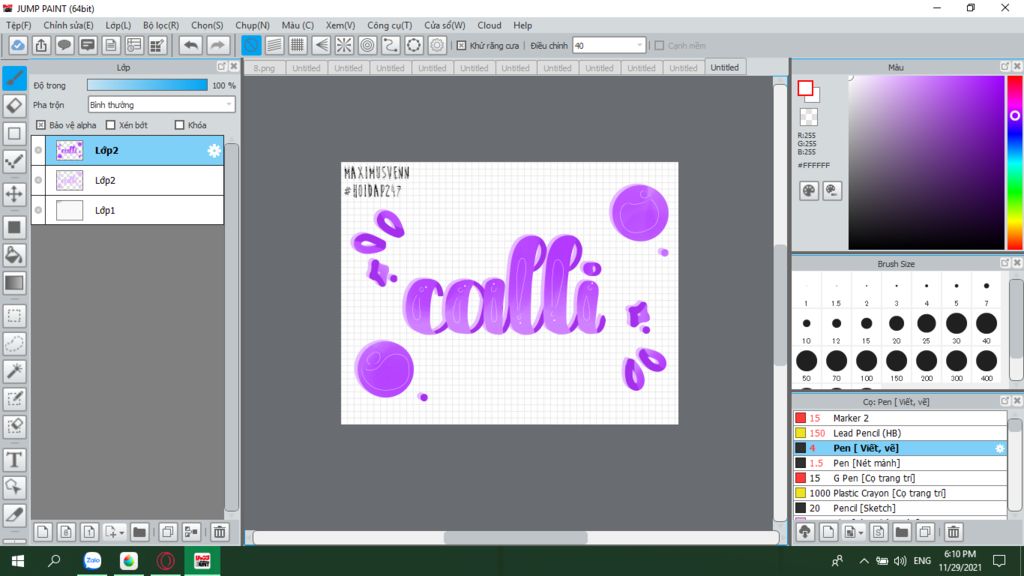Add a new layer folder
This screenshot has width=1024, height=576.
click(x=139, y=532)
